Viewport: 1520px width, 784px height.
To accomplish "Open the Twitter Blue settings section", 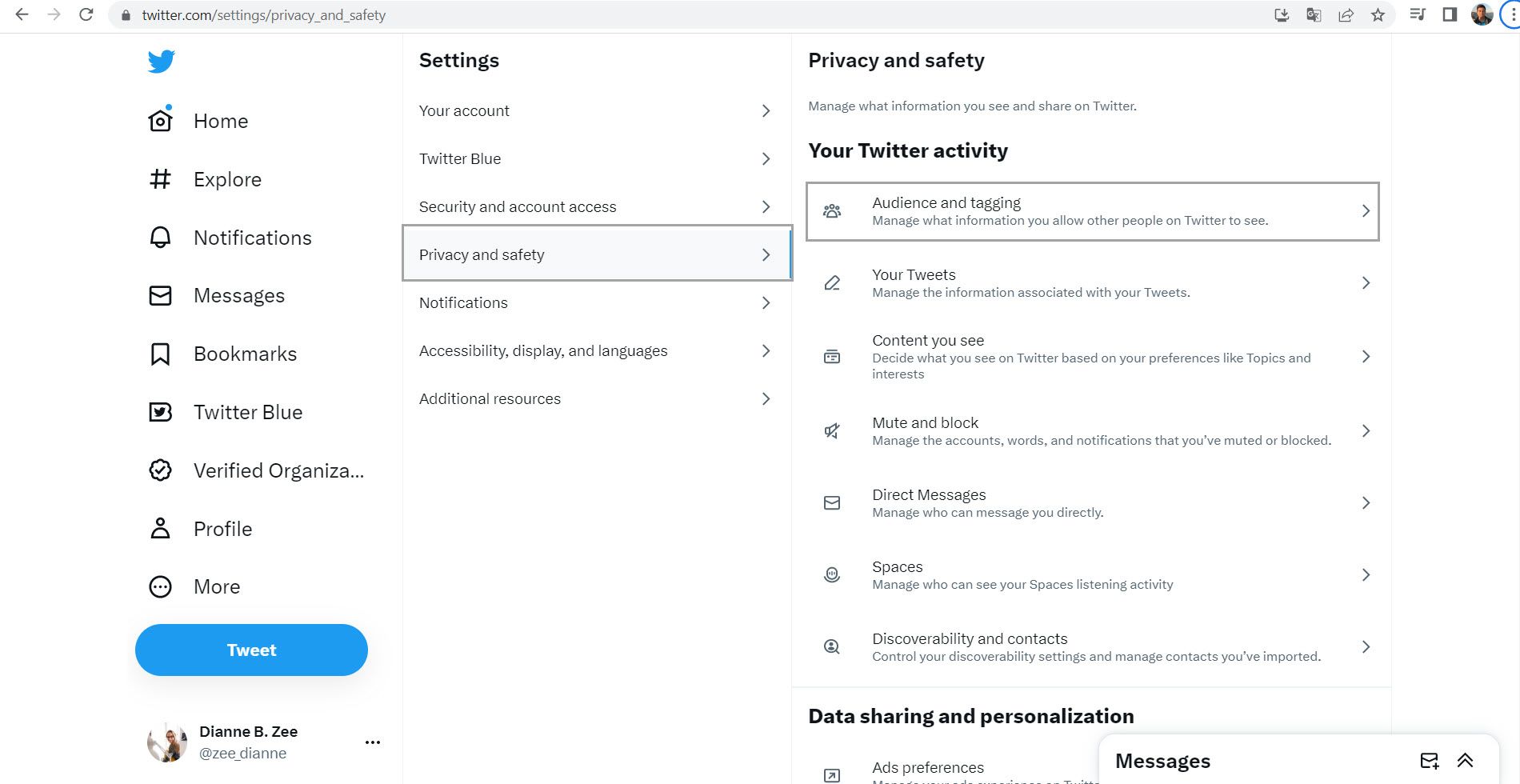I will [595, 158].
